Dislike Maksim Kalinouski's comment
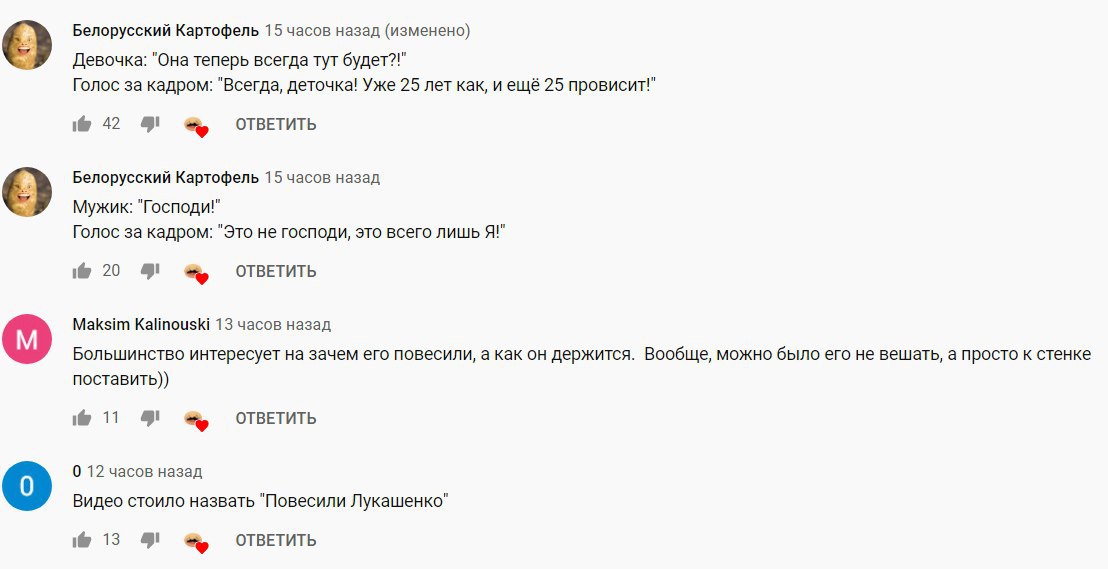This screenshot has width=1108, height=569. [x=150, y=418]
